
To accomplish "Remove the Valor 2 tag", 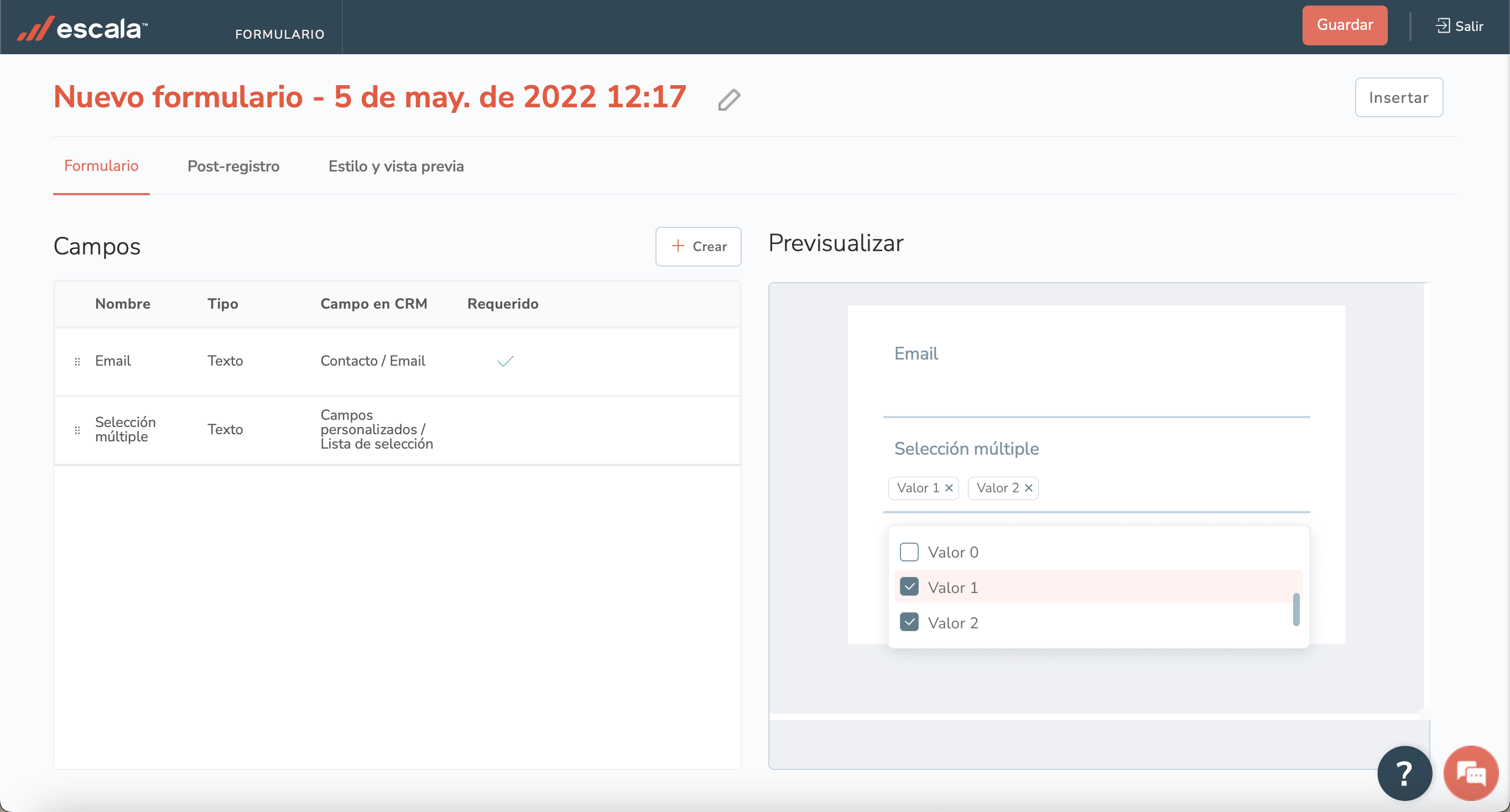I will (x=1029, y=488).
